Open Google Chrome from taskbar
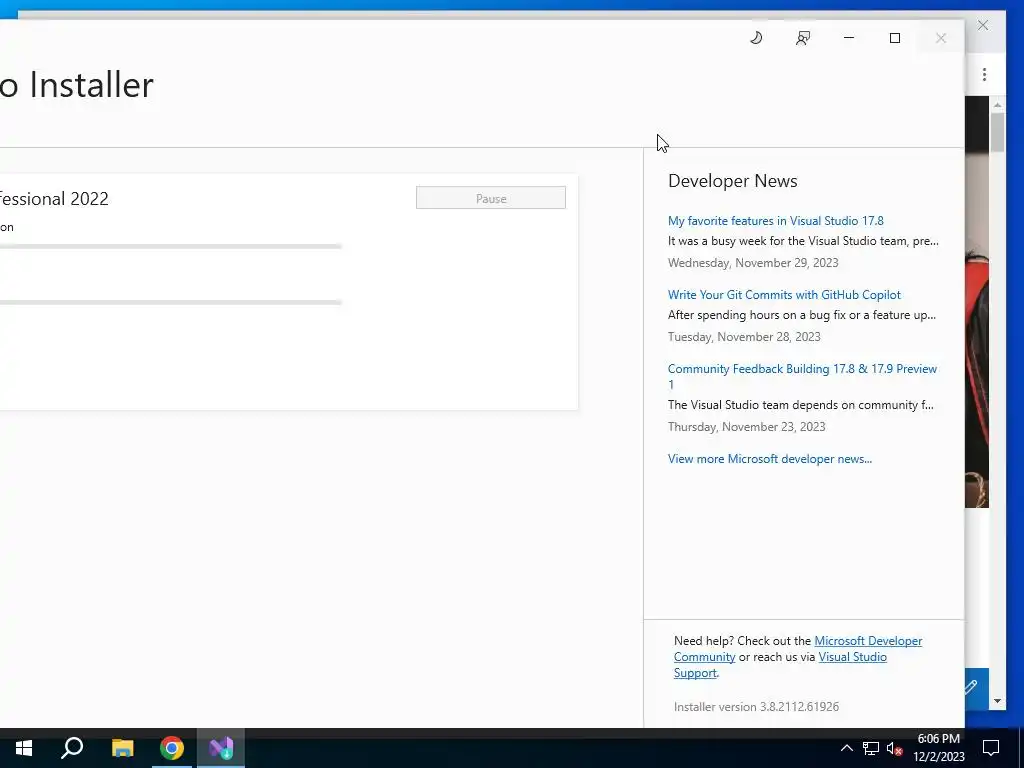Screen dimensions: 1024x768 click(172, 748)
